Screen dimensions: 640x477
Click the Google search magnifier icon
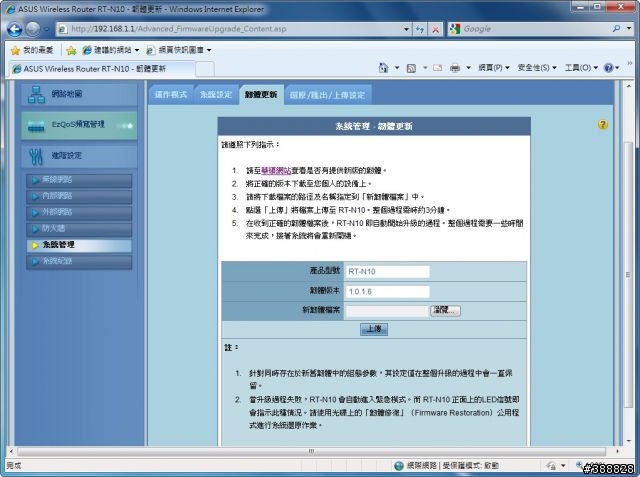[616, 29]
